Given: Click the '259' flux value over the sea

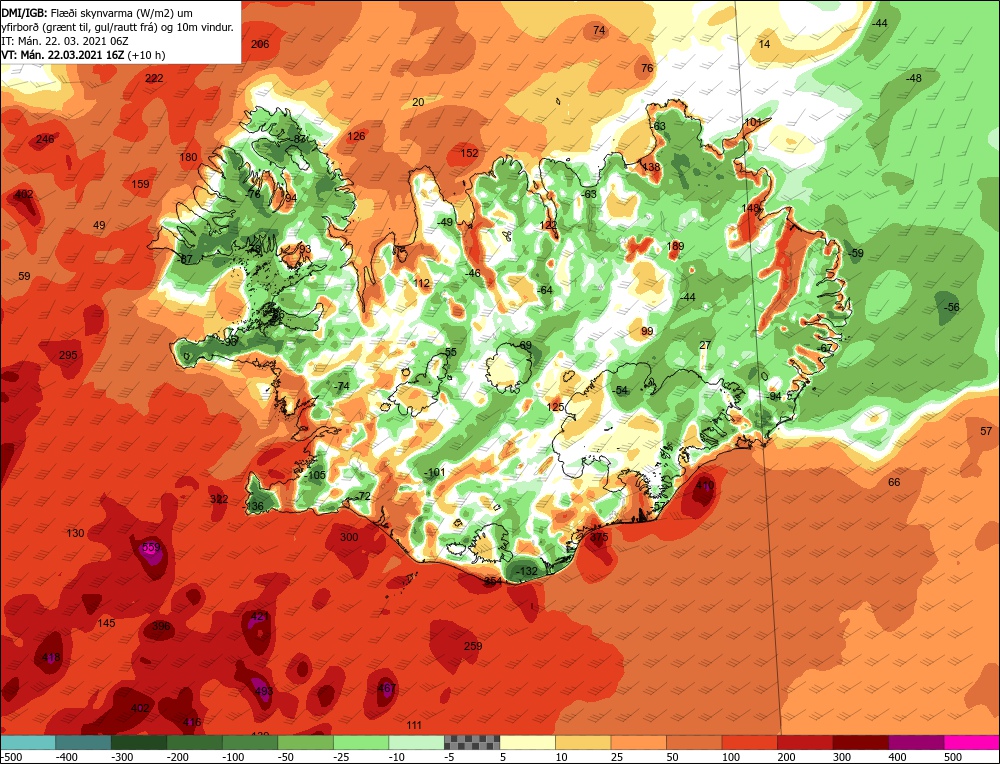Looking at the screenshot, I should click(x=473, y=646).
